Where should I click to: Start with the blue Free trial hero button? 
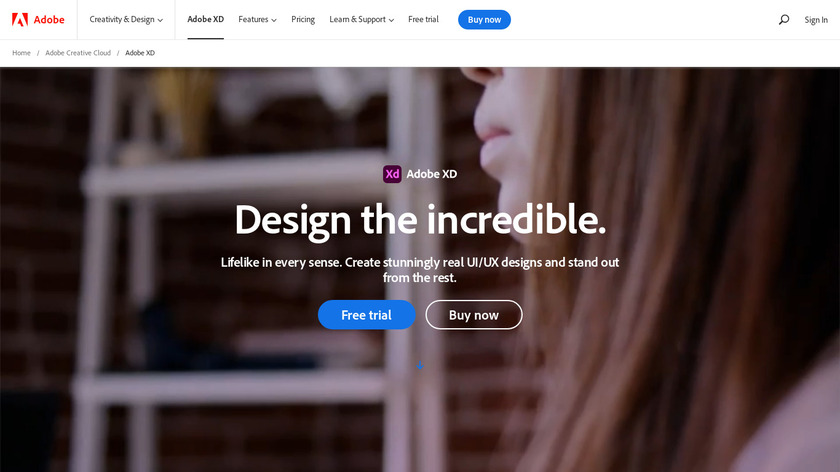[x=366, y=314]
